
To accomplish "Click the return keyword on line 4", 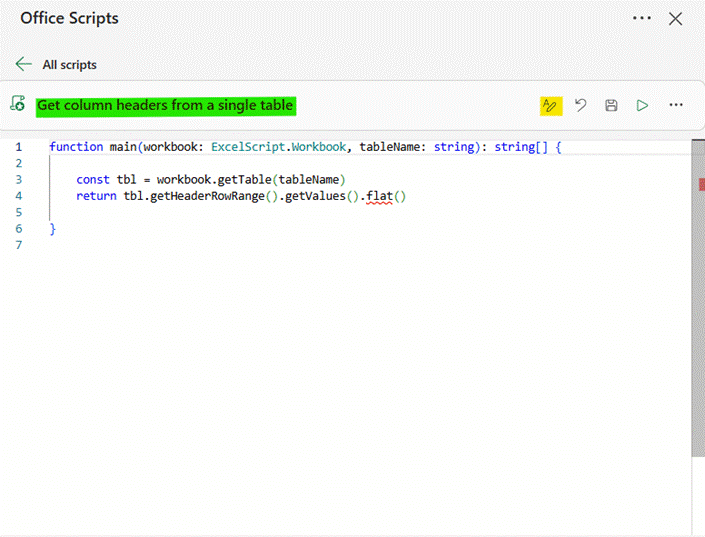I will [x=96, y=197].
